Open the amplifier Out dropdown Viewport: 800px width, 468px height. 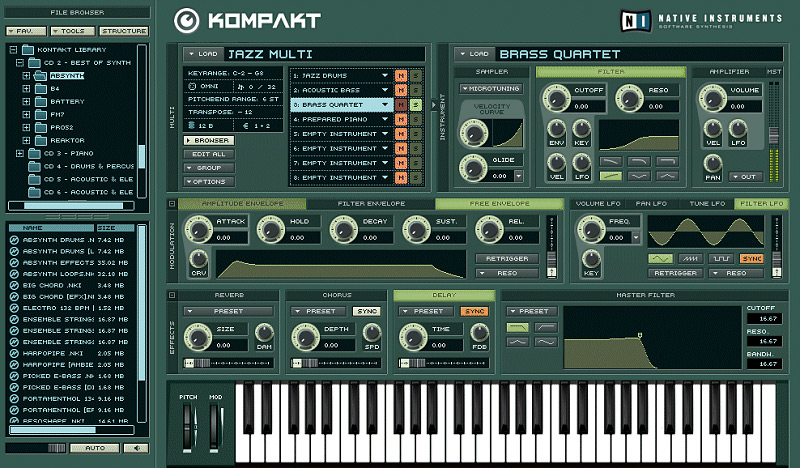click(x=745, y=177)
